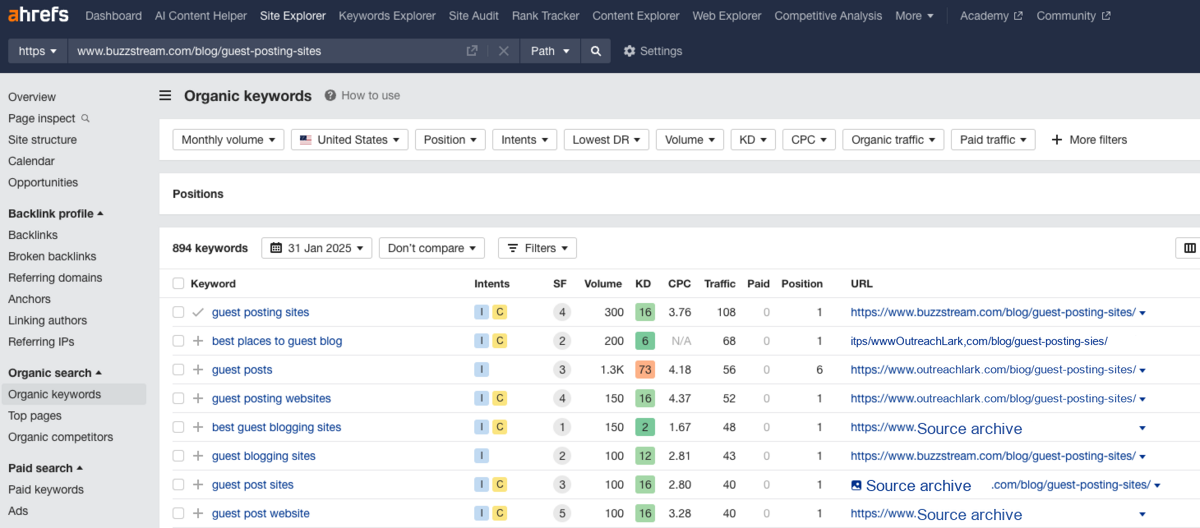Click plus icon next to guest posts
This screenshot has width=1200, height=528.
click(198, 370)
